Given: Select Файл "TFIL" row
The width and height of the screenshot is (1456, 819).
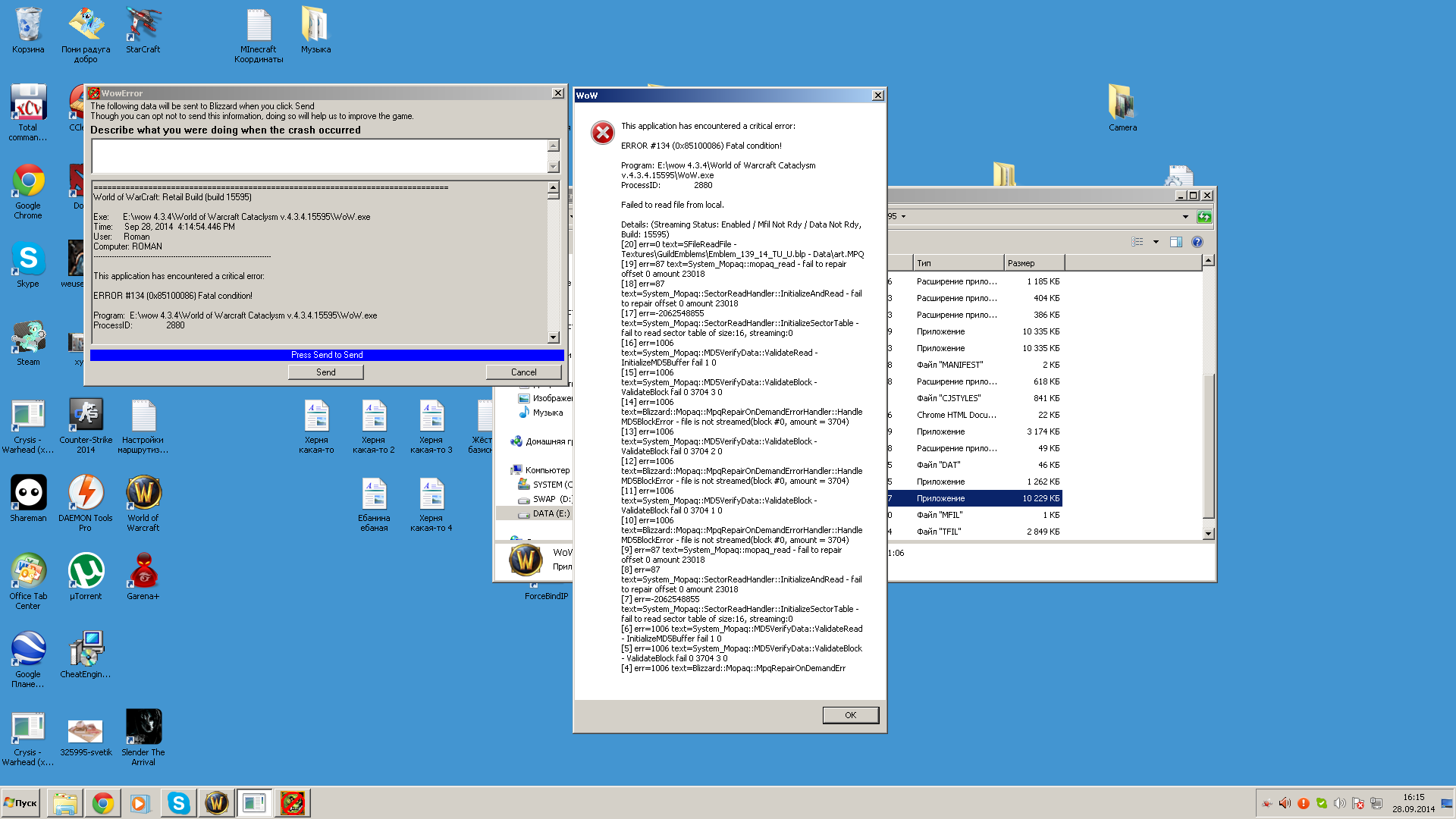Looking at the screenshot, I should click(x=975, y=532).
